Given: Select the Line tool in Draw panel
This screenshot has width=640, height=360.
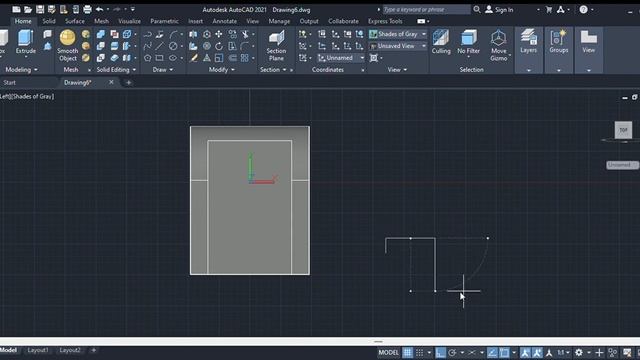Looking at the screenshot, I should [x=160, y=46].
